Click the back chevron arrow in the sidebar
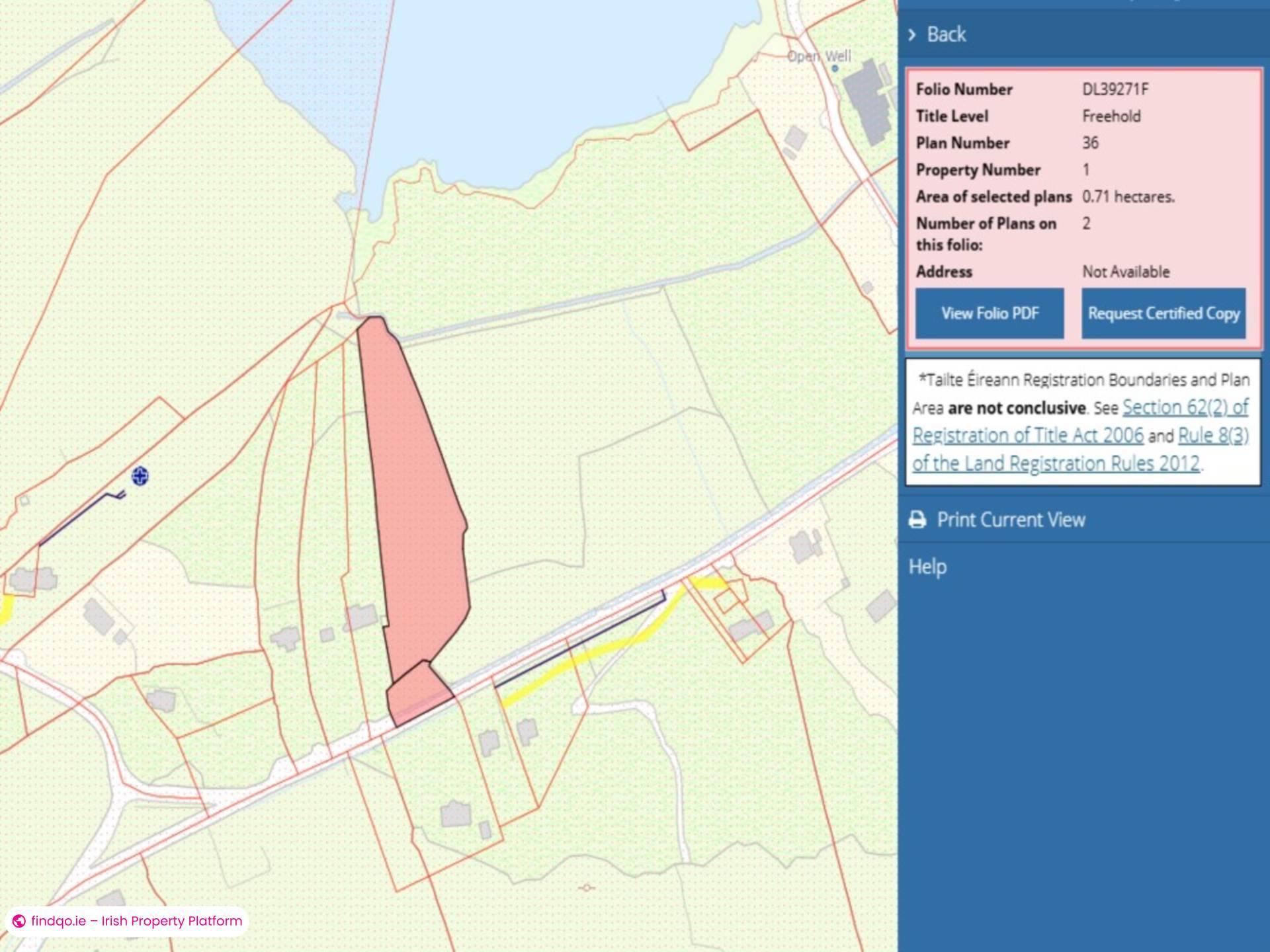1270x952 pixels. pos(913,34)
